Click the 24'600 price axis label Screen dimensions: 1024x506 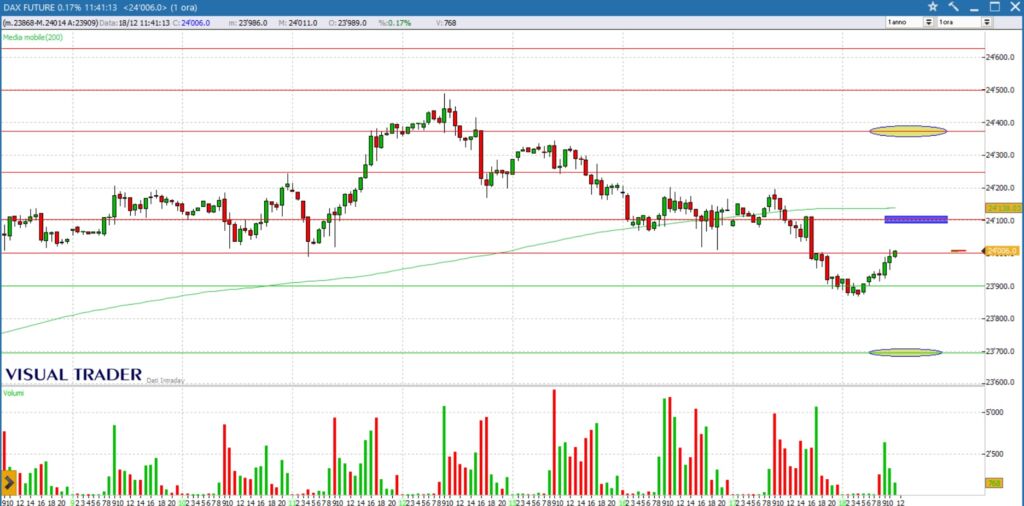(1000, 58)
